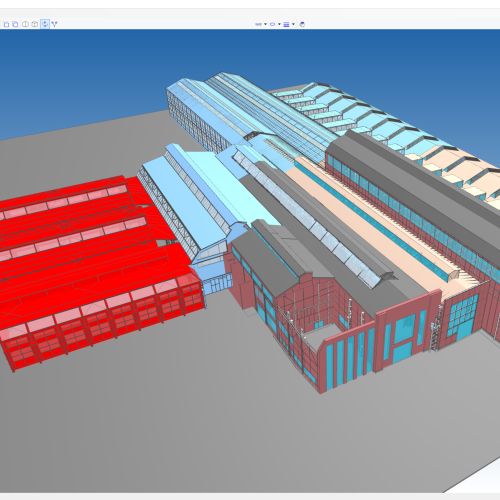This screenshot has height=500, width=500.
Task: Click the round globe-like icon in center toolbar
Action: (x=302, y=24)
